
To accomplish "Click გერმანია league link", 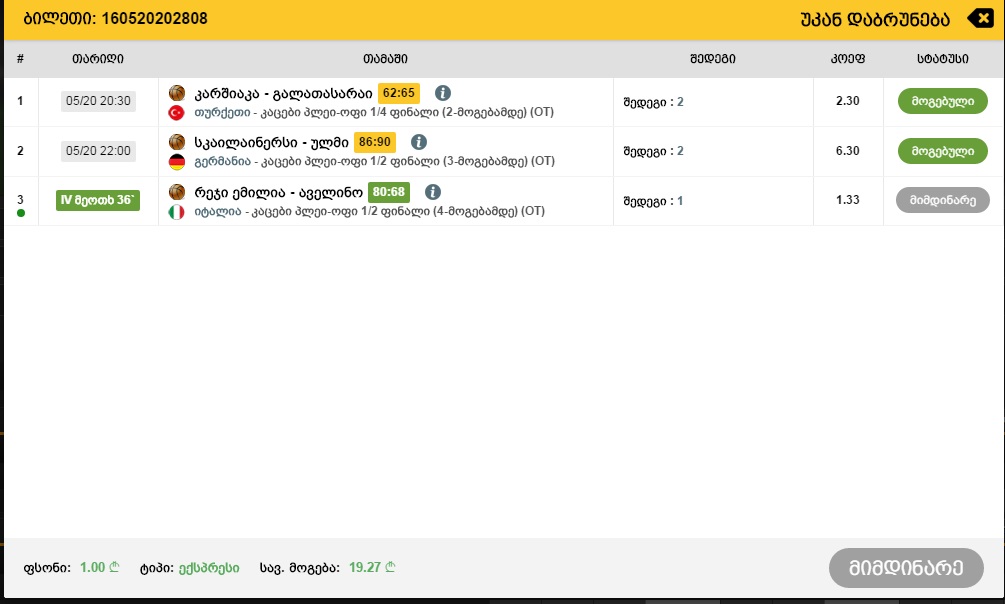I will pos(222,162).
